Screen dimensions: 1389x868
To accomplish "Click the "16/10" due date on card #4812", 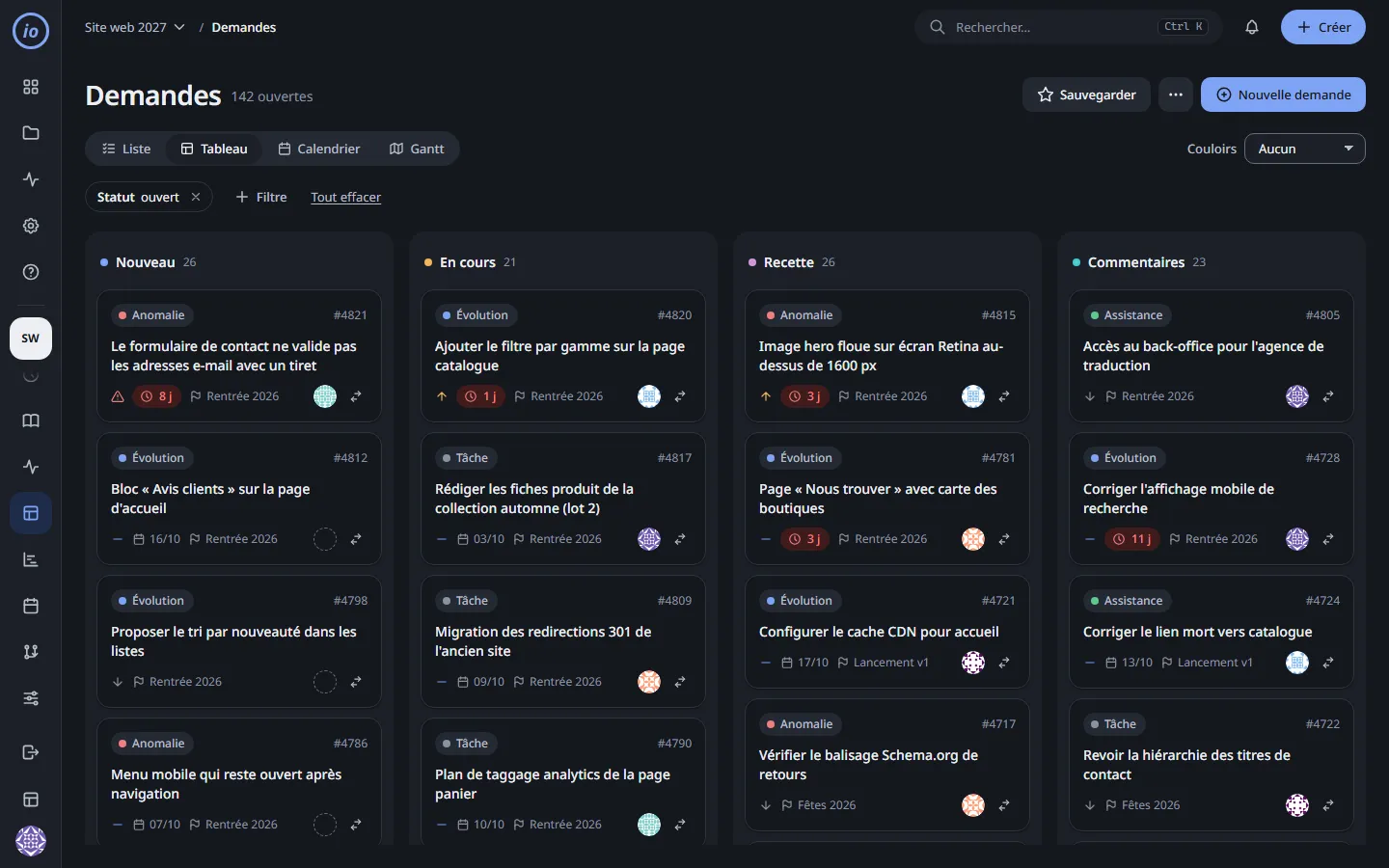I will click(x=156, y=539).
